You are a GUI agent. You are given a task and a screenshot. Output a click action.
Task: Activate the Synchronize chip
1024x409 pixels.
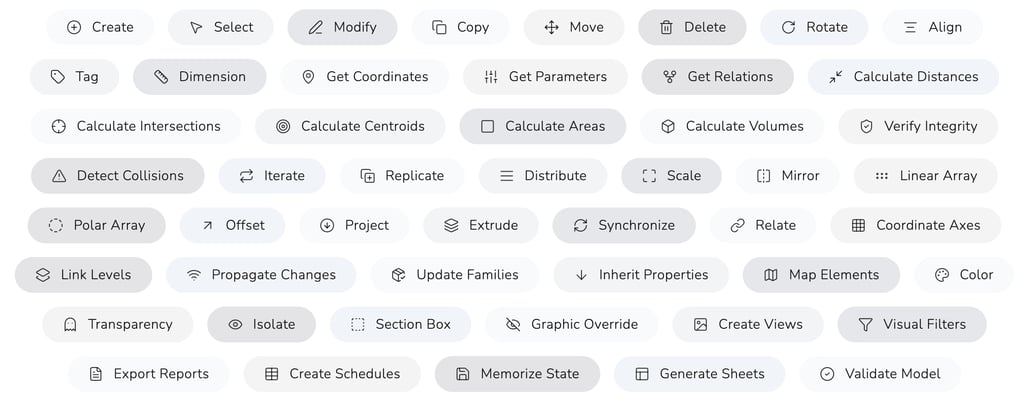pos(623,225)
